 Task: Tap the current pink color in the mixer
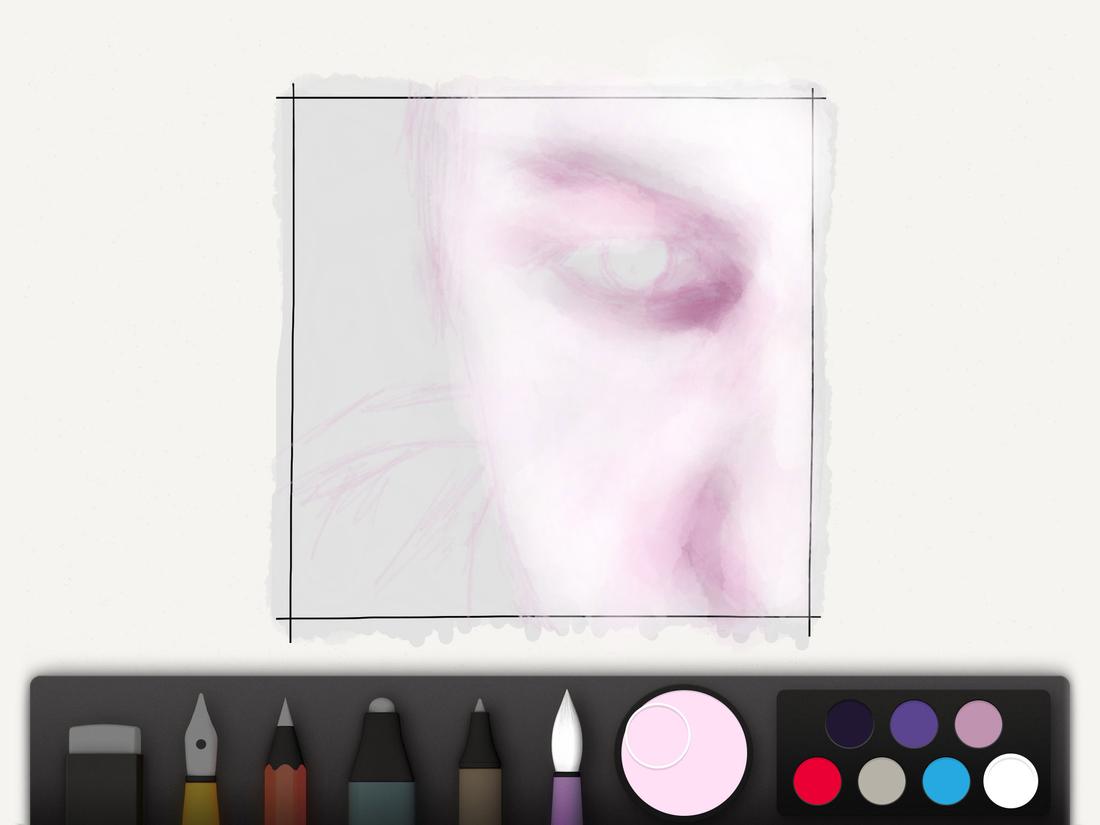coord(685,755)
